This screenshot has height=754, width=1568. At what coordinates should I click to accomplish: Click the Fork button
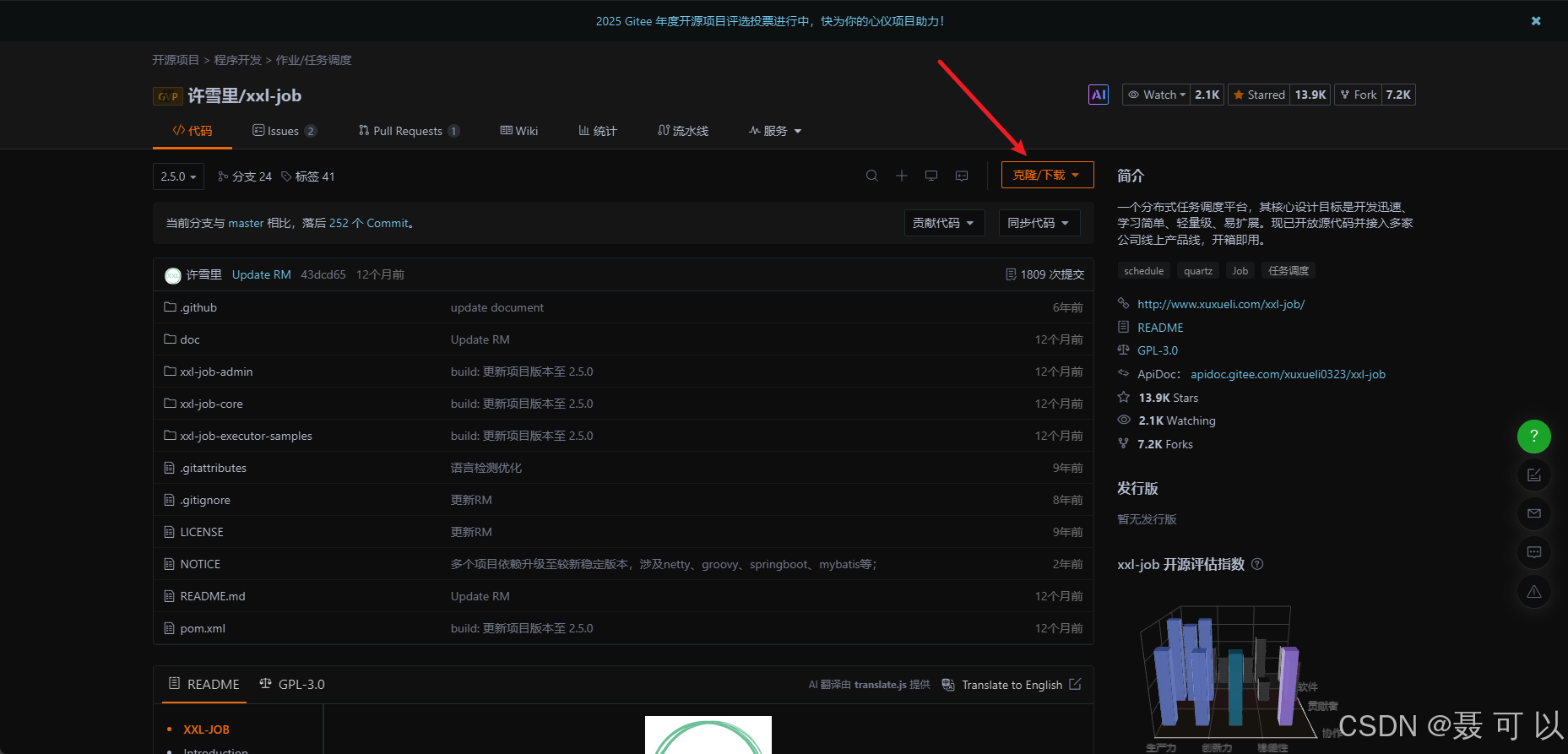[1358, 95]
